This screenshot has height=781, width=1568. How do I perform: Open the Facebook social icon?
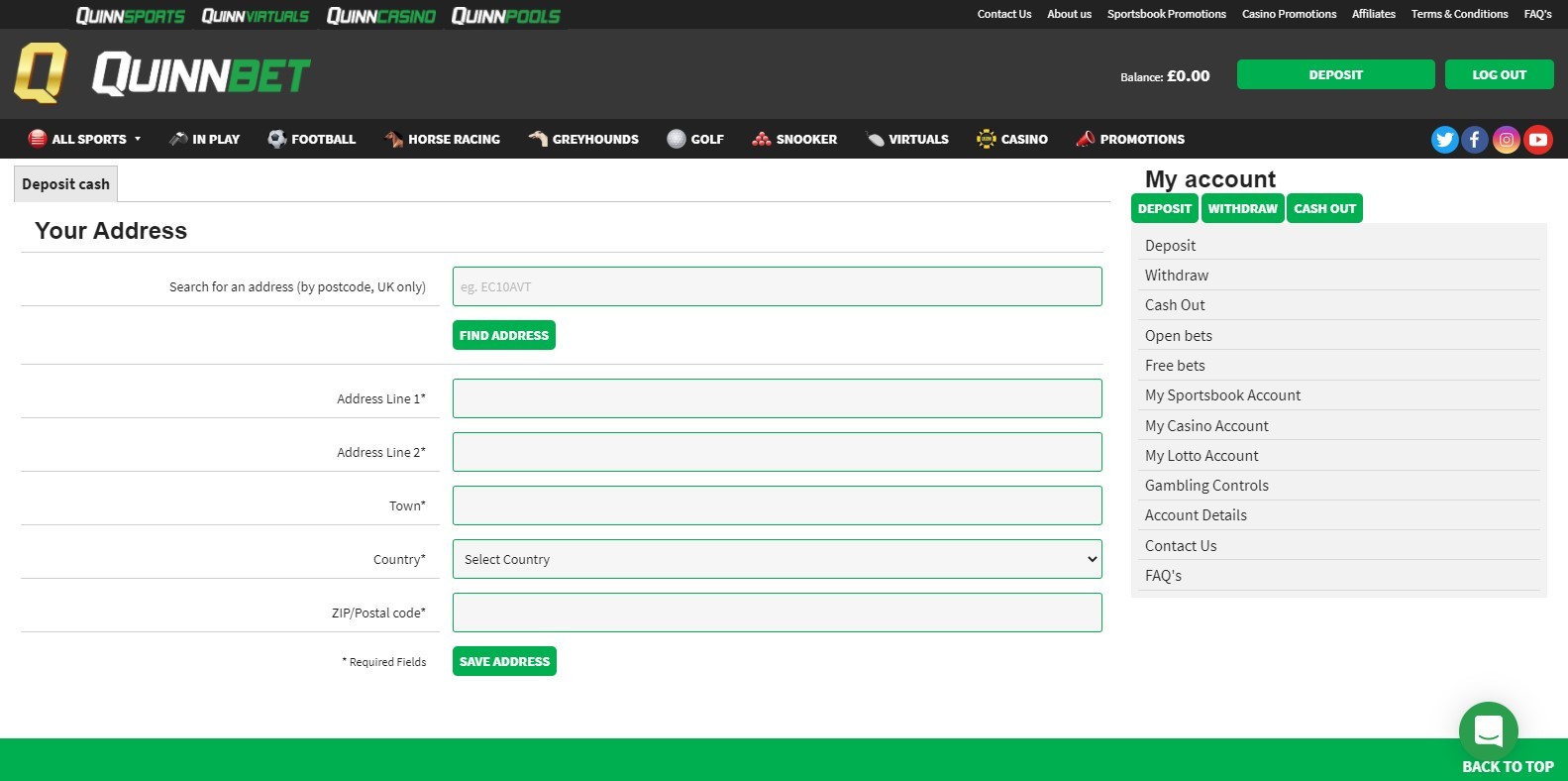pos(1475,140)
